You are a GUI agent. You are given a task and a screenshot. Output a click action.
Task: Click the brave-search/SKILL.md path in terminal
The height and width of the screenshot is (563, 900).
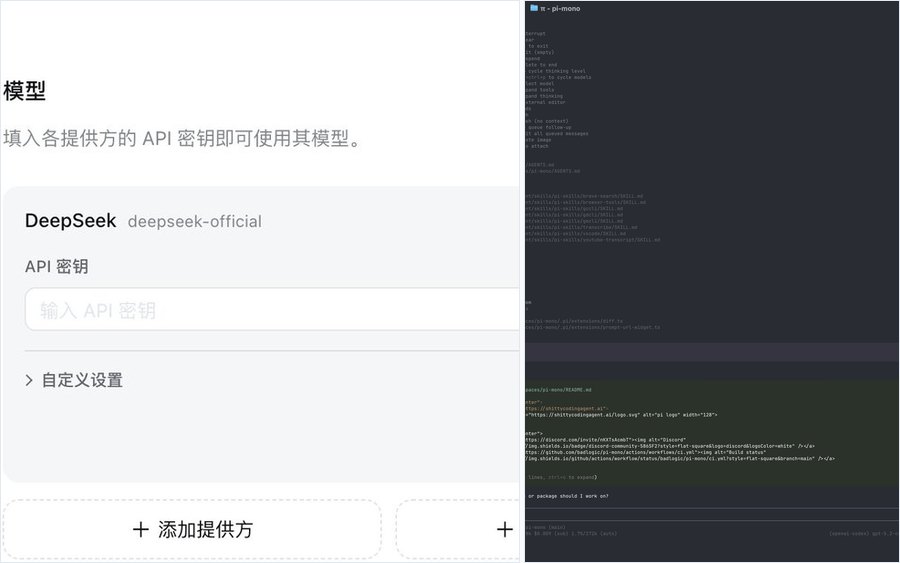(584, 196)
